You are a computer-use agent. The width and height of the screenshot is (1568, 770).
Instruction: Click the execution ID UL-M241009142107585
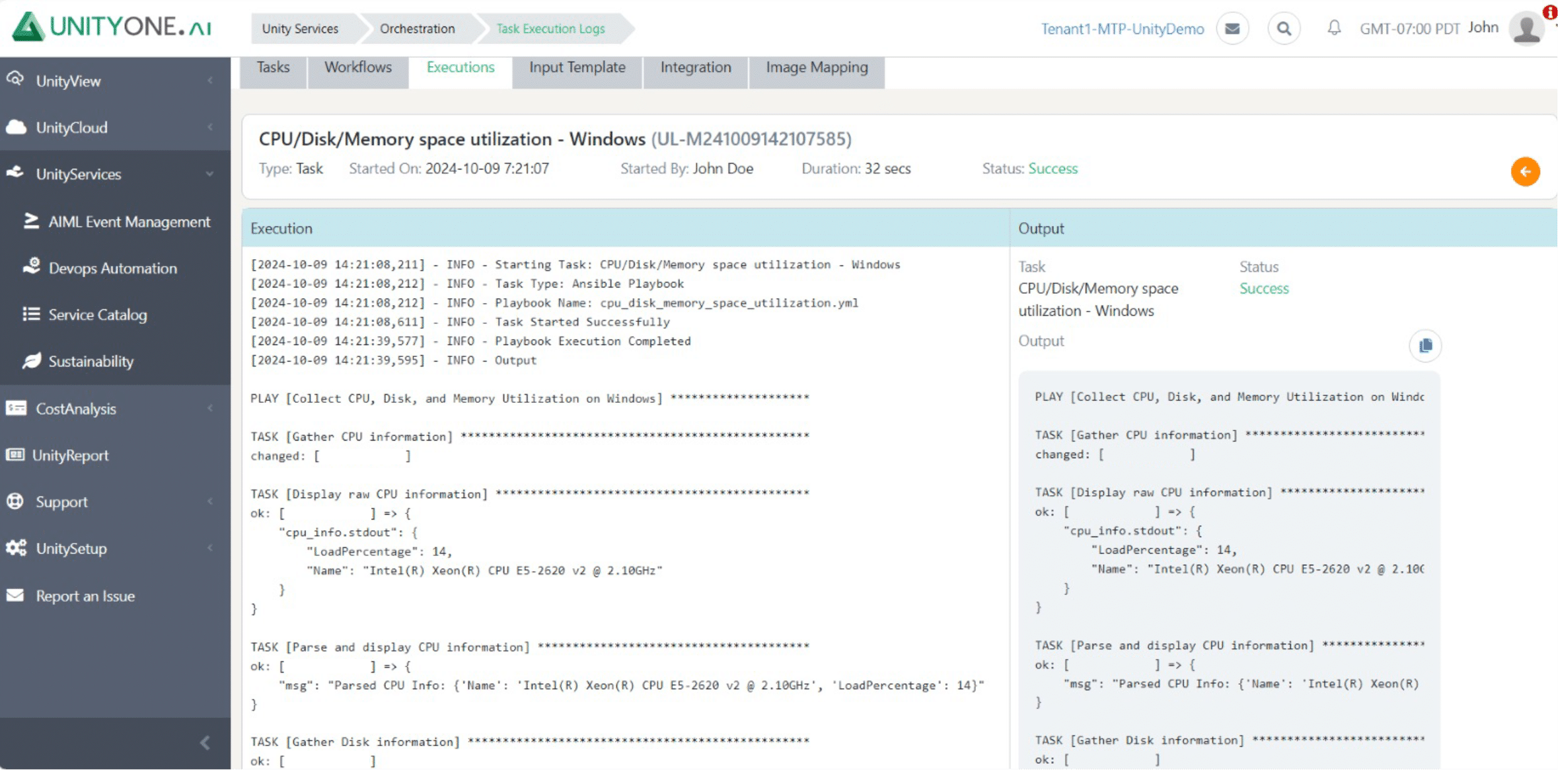click(x=751, y=139)
